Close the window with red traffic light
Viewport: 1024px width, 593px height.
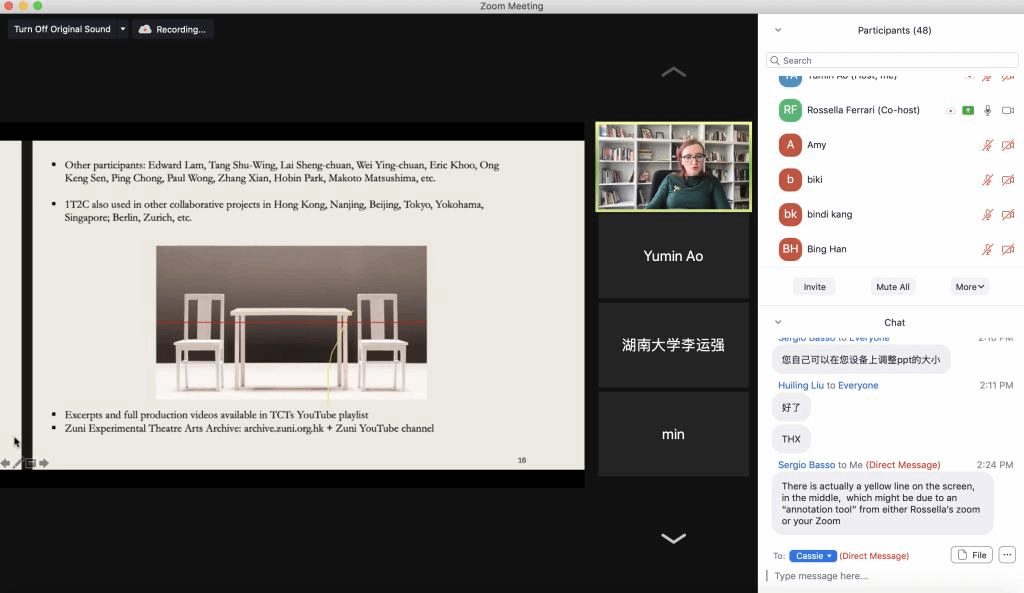8,6
